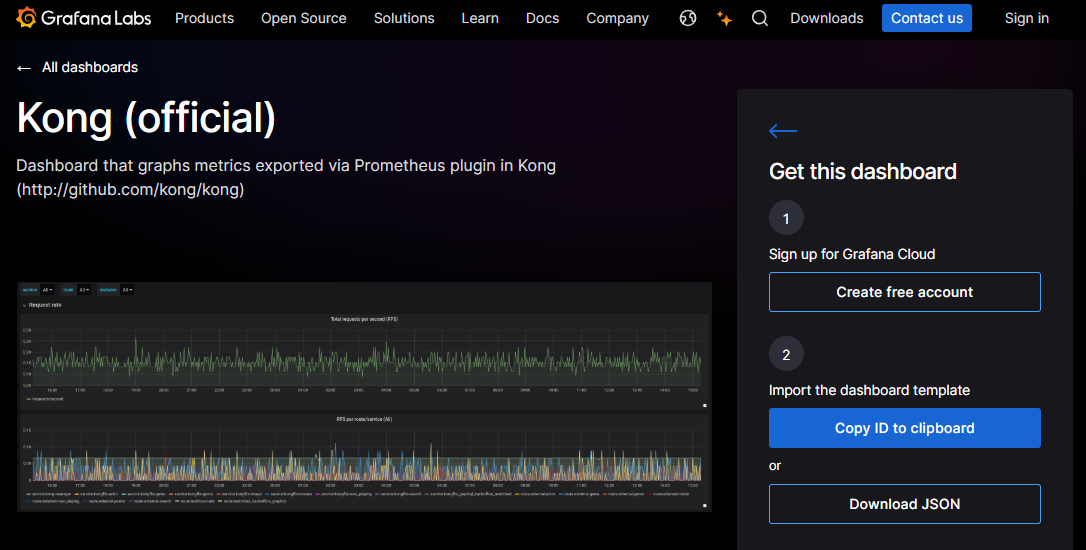Open the Products menu

pos(204,18)
